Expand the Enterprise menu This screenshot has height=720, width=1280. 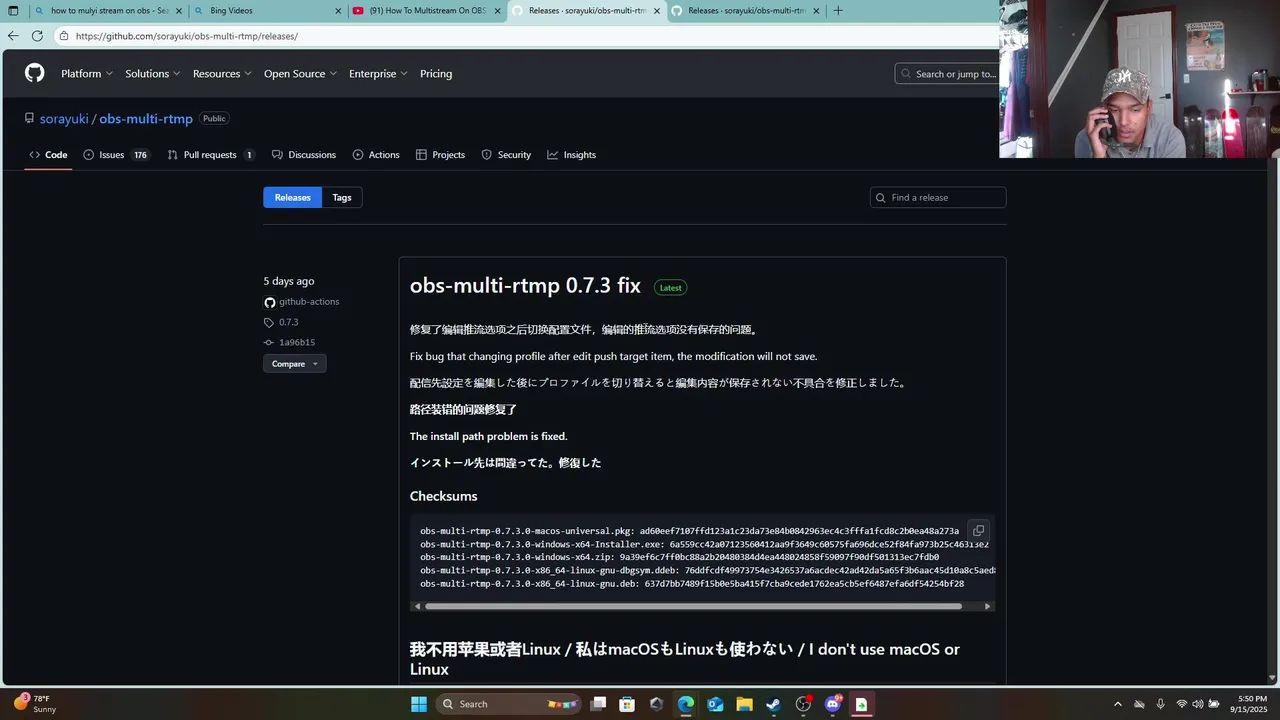pyautogui.click(x=378, y=74)
